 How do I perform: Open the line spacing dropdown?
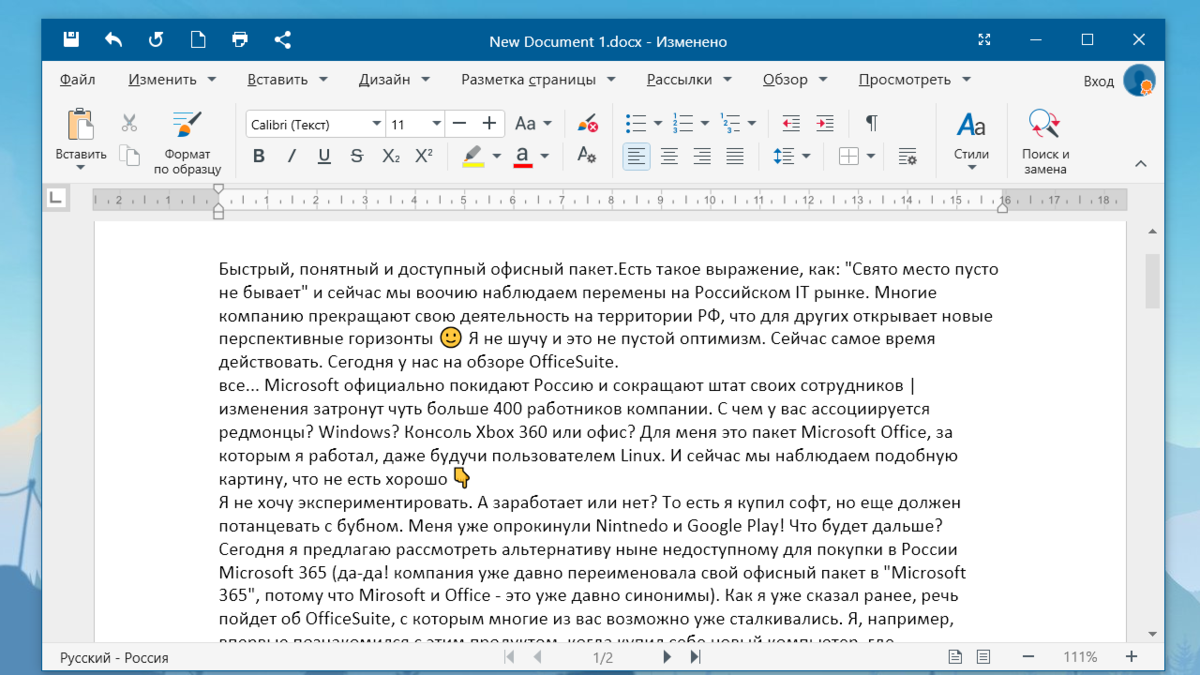click(x=805, y=156)
